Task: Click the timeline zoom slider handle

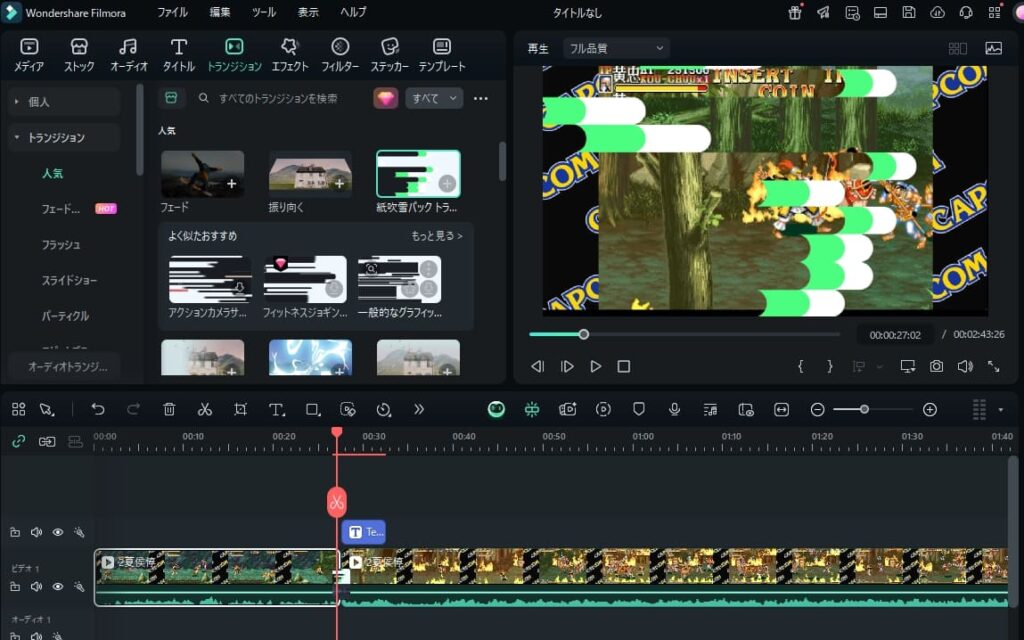Action: [x=864, y=409]
